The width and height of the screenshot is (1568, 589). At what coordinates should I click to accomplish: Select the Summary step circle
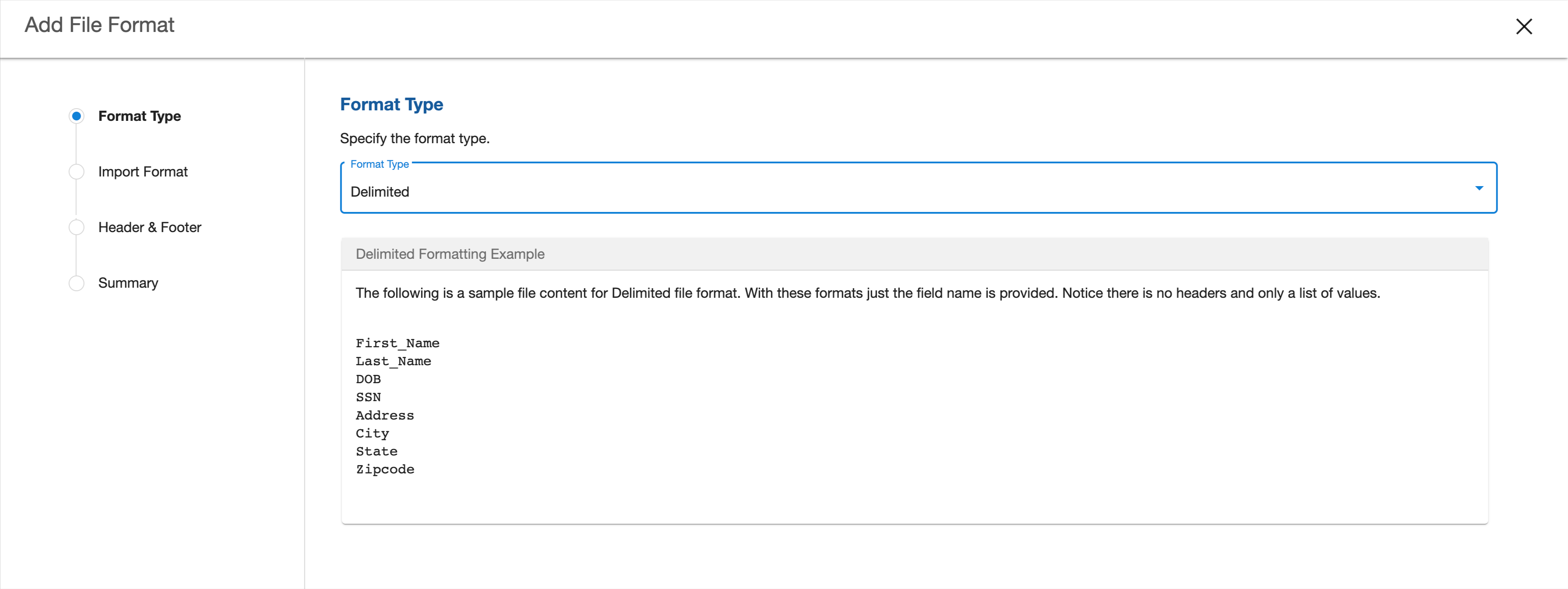[x=77, y=283]
